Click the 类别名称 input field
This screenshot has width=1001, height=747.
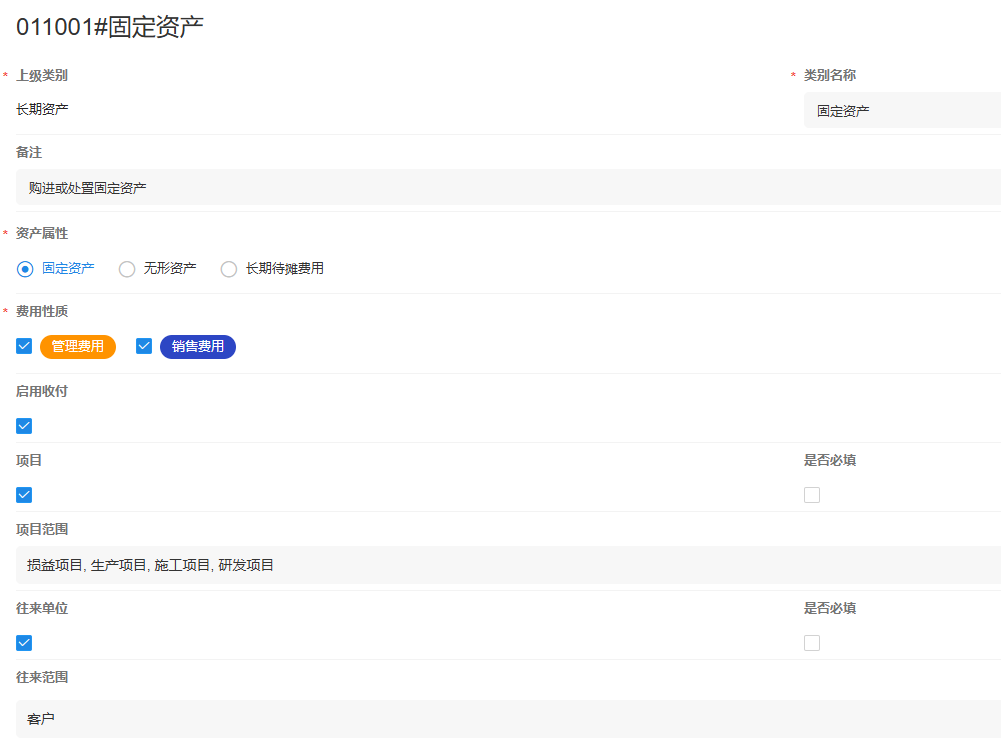click(900, 111)
